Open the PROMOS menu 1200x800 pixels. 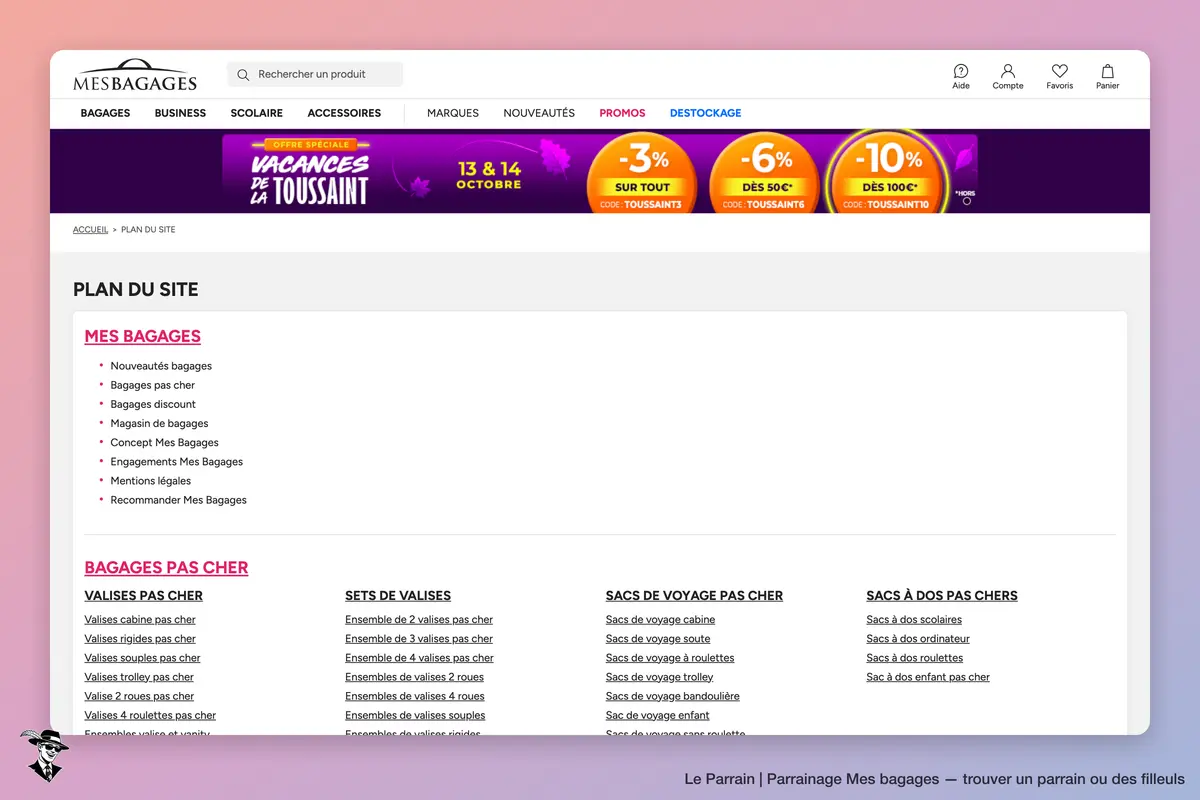pyautogui.click(x=622, y=113)
